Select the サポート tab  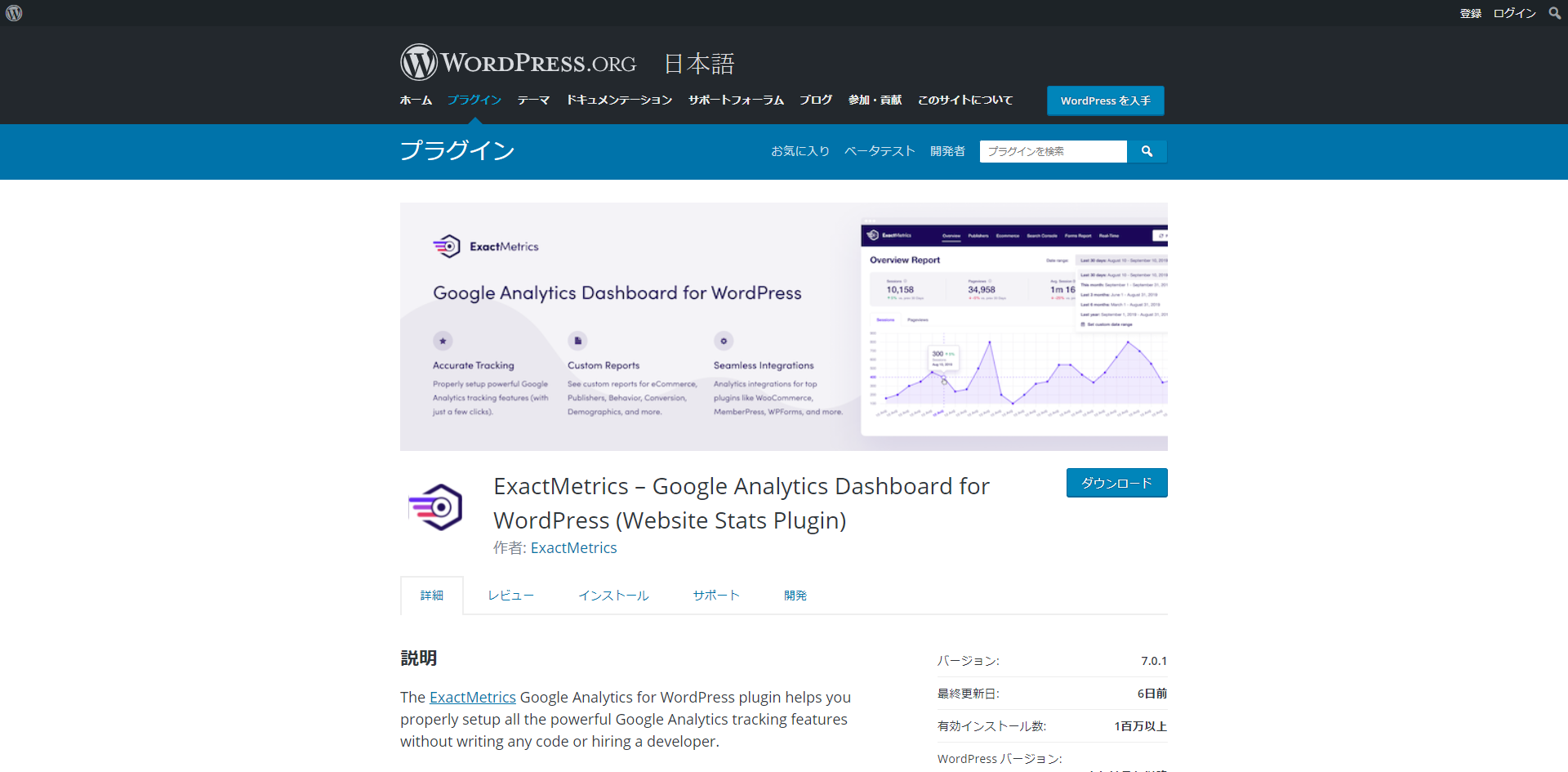[x=716, y=595]
